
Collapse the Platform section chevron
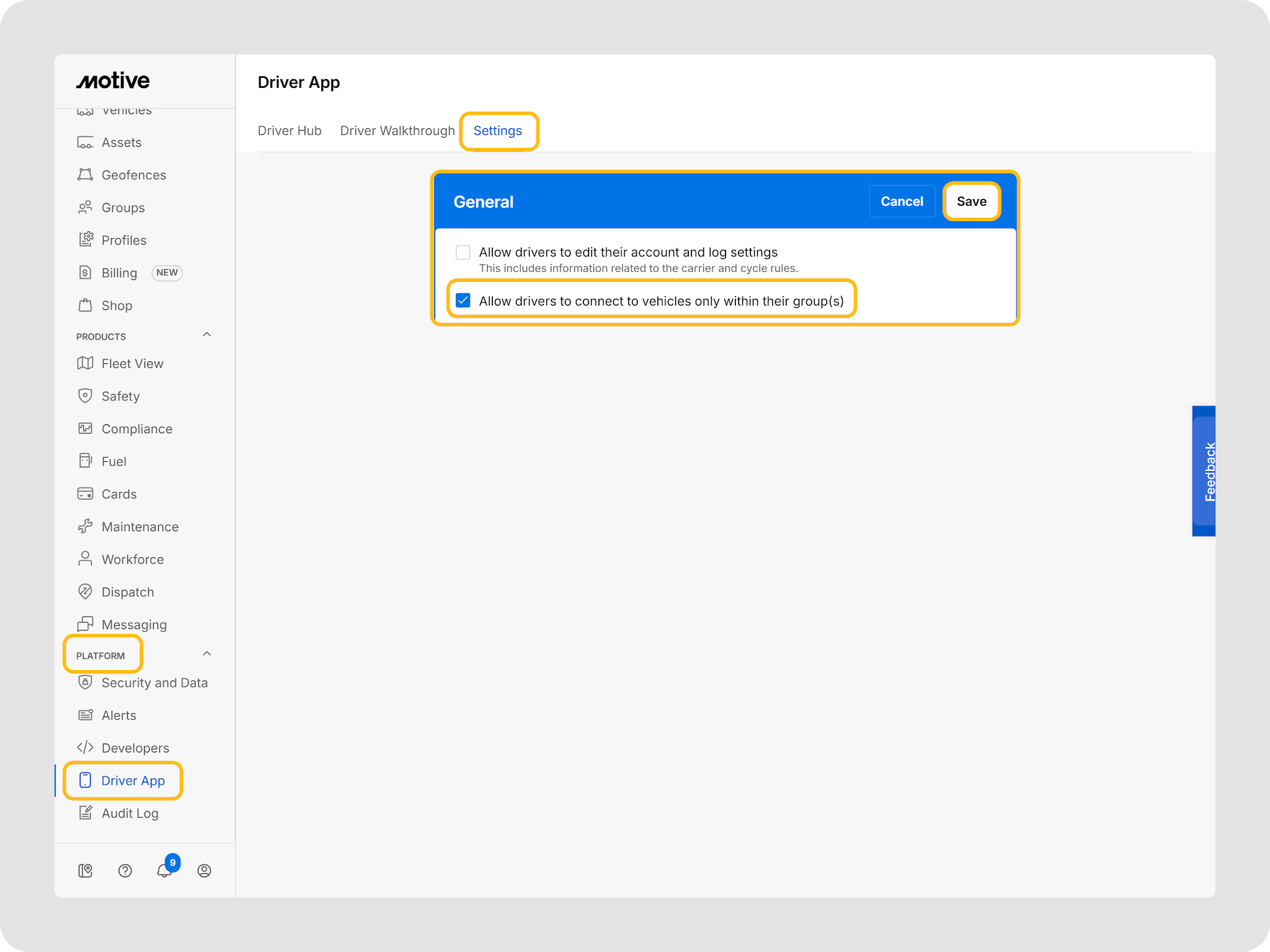pos(207,654)
